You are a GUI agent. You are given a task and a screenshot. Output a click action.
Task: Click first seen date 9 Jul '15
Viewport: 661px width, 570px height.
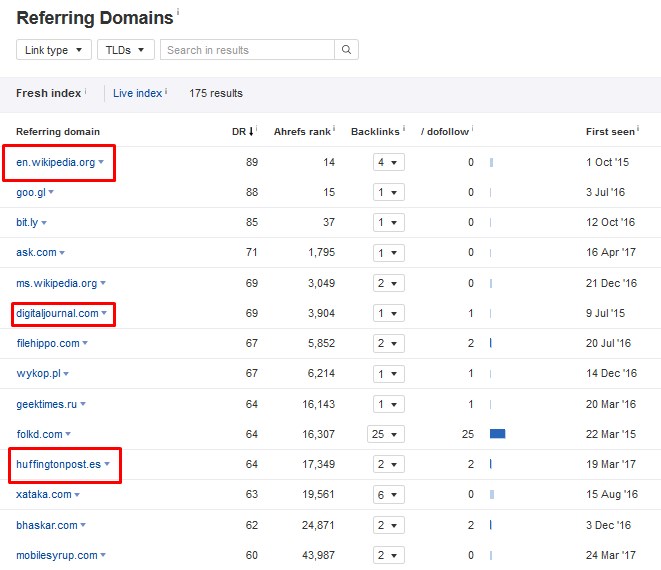coord(605,313)
